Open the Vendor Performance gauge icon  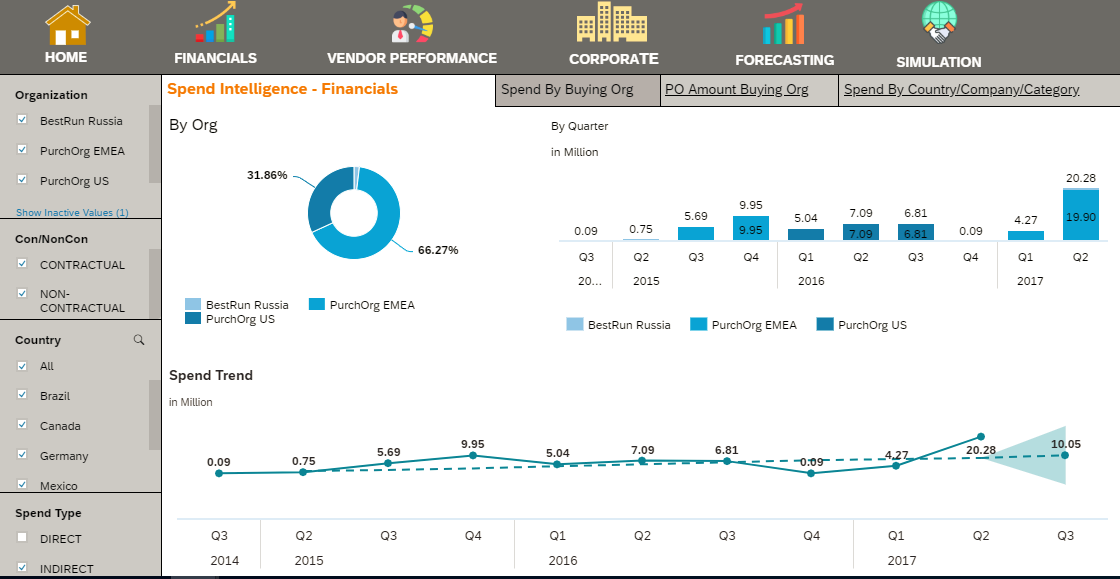click(x=411, y=24)
